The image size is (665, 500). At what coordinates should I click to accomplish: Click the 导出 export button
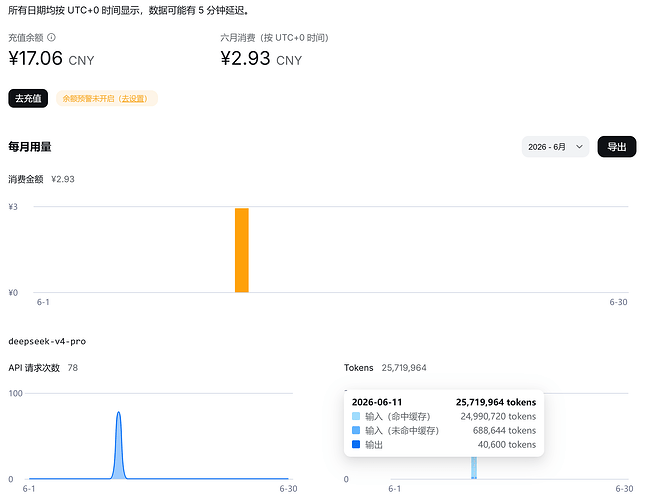coord(617,147)
